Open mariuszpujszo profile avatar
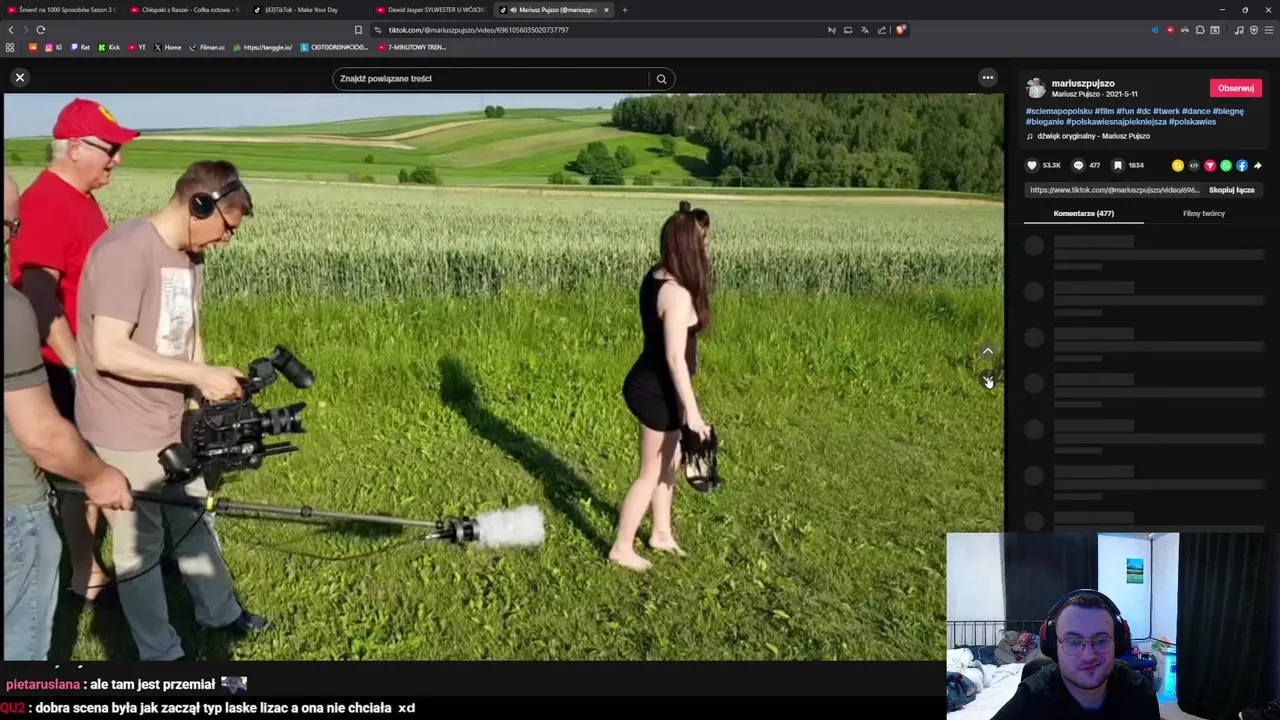Viewport: 1280px width, 720px height. point(1036,88)
